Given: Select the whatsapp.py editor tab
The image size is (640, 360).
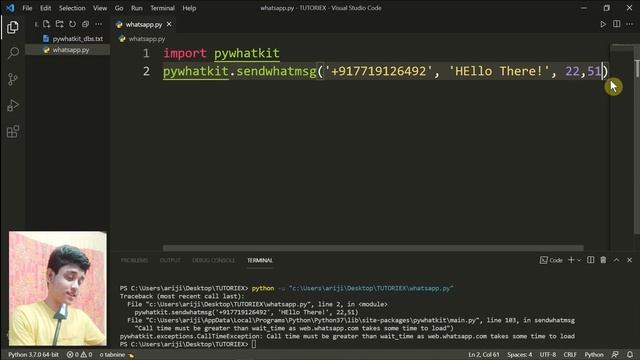Looking at the screenshot, I should tap(144, 24).
